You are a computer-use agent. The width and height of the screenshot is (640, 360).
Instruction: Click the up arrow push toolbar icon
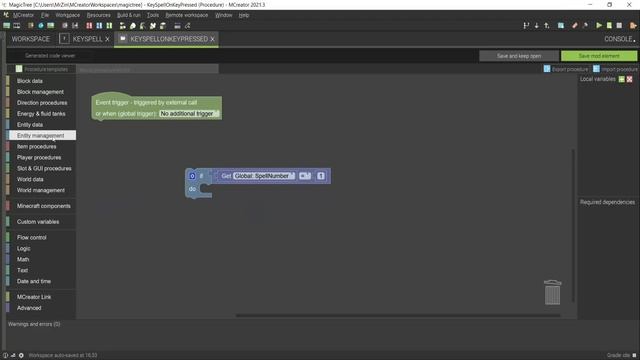coord(547,25)
